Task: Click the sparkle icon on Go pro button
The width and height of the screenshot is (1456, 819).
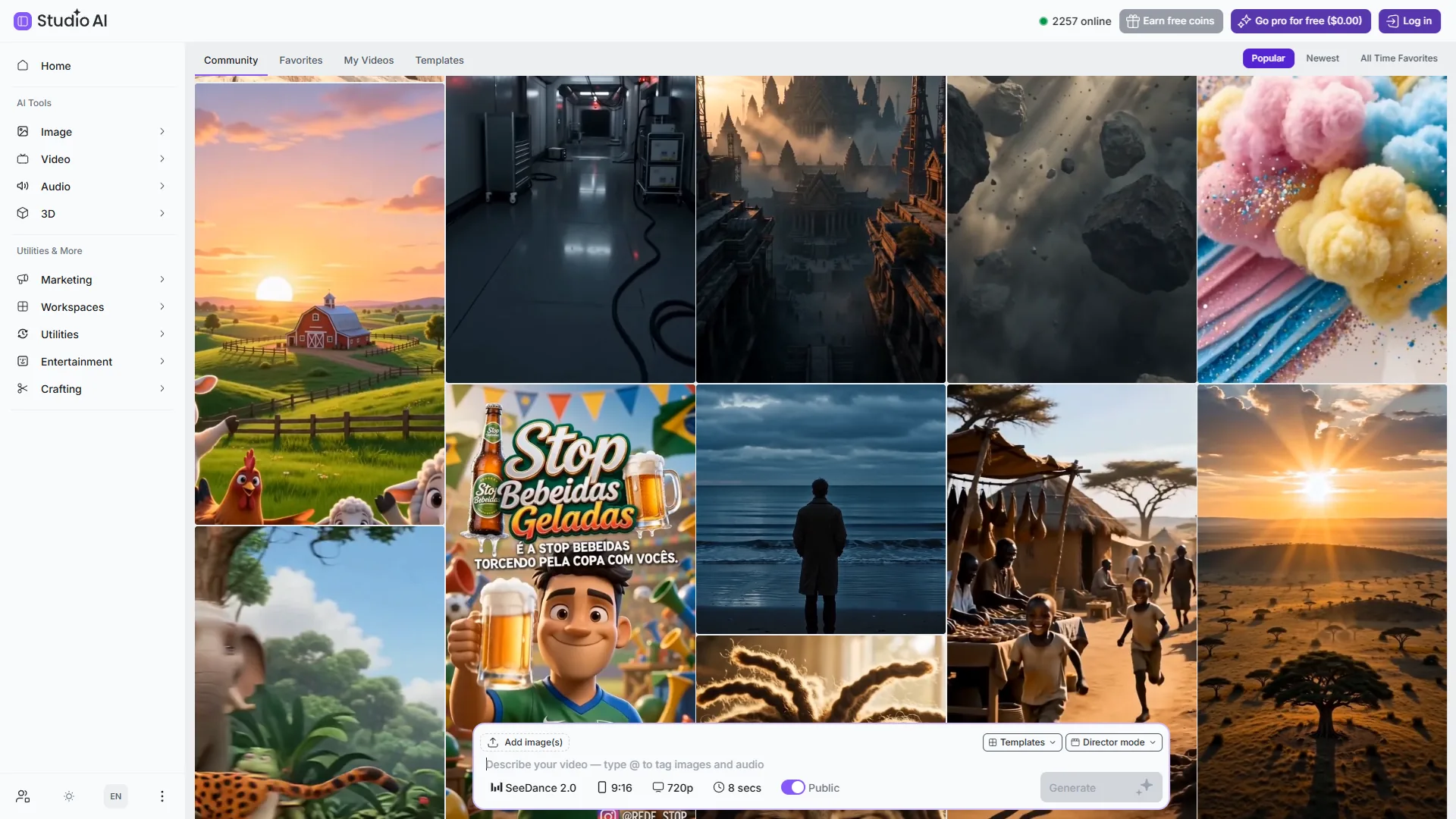Action: 1244,21
